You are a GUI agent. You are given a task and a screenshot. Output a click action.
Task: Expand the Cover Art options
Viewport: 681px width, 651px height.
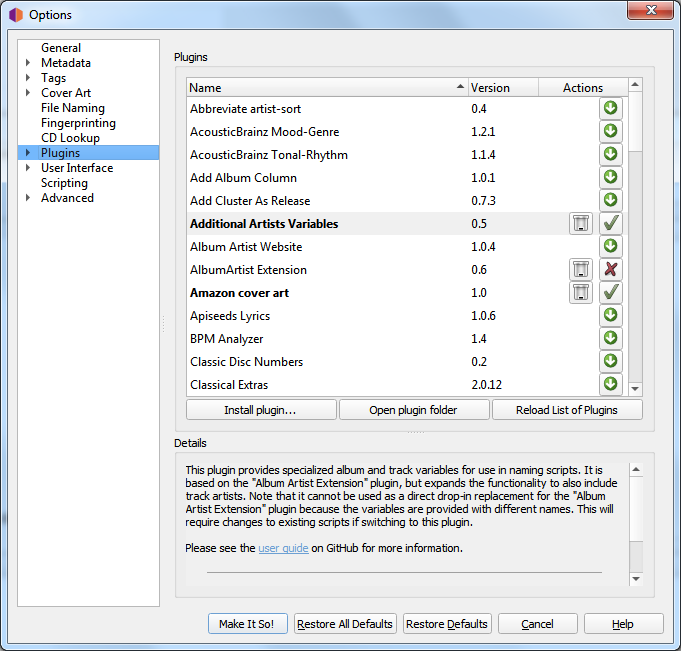click(x=28, y=93)
